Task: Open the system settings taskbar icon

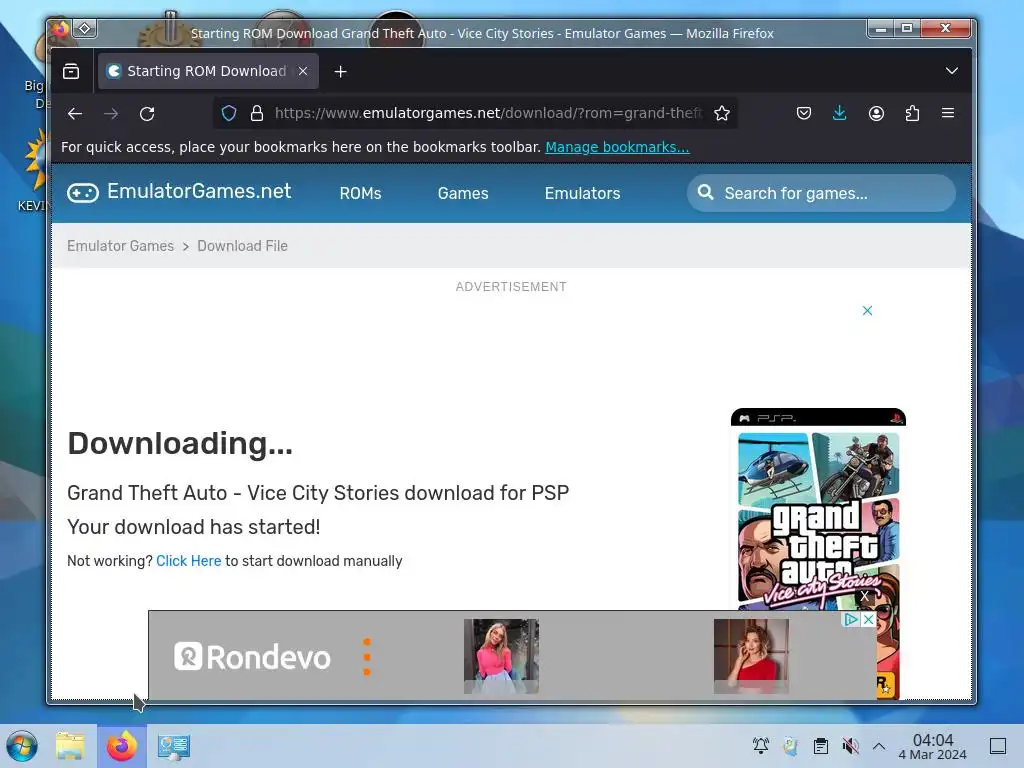Action: (174, 746)
